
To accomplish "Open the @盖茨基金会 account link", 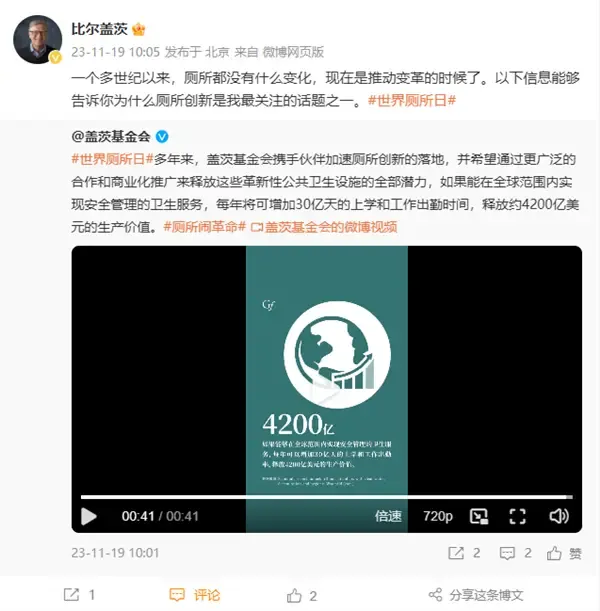I will click(111, 136).
